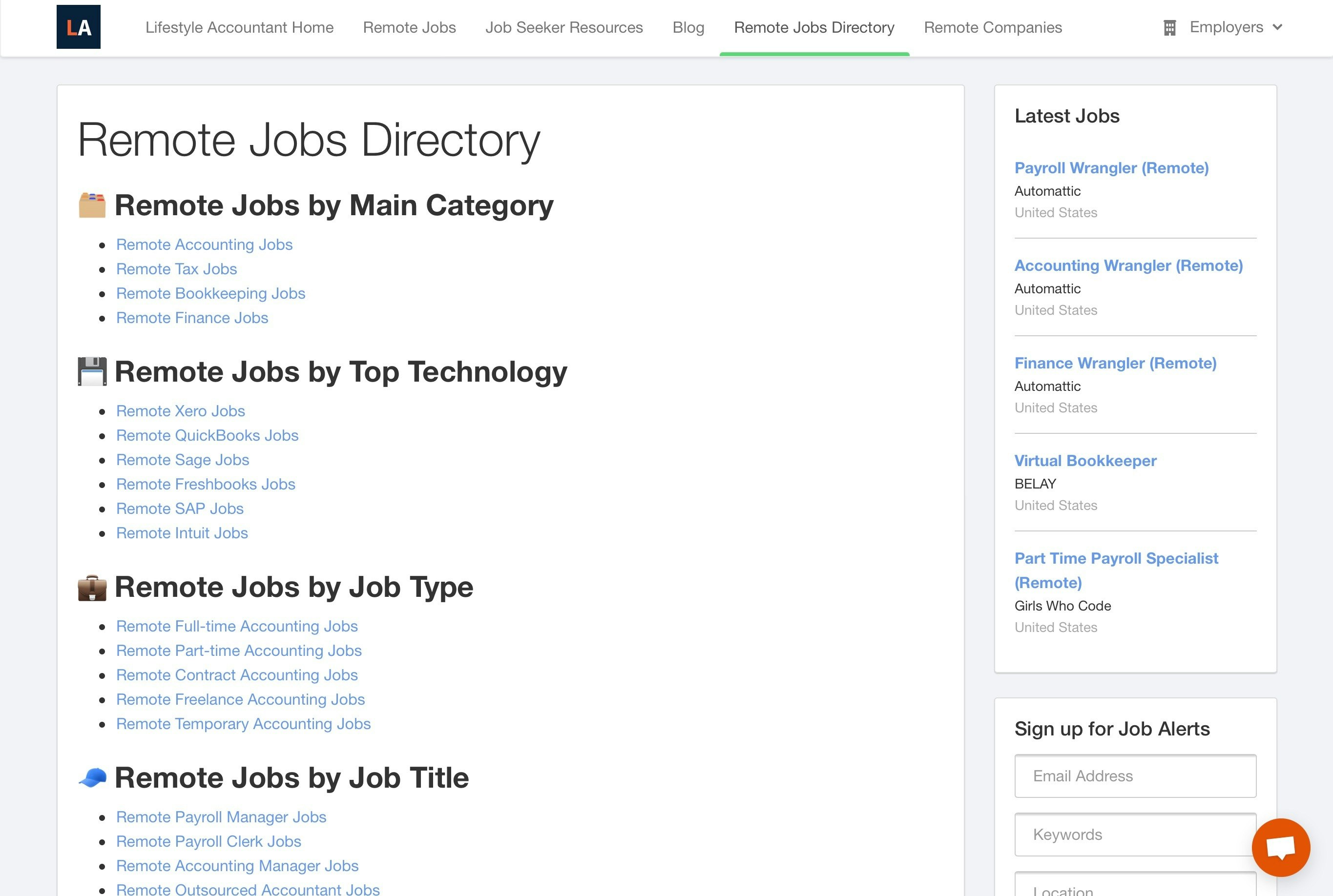Open Remote Freshbooks Jobs link
Viewport: 1333px width, 896px height.
tap(205, 484)
